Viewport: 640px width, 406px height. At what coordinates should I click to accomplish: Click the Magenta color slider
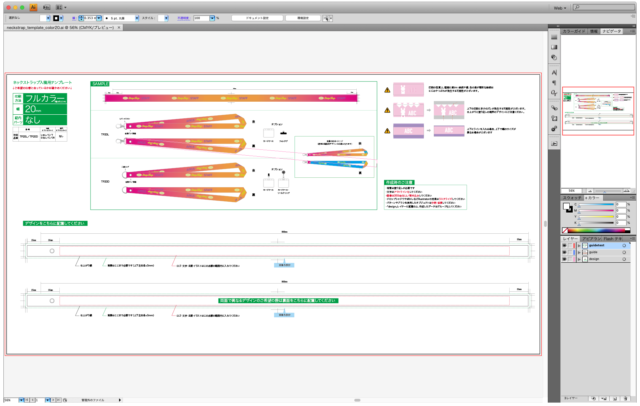pyautogui.click(x=596, y=211)
